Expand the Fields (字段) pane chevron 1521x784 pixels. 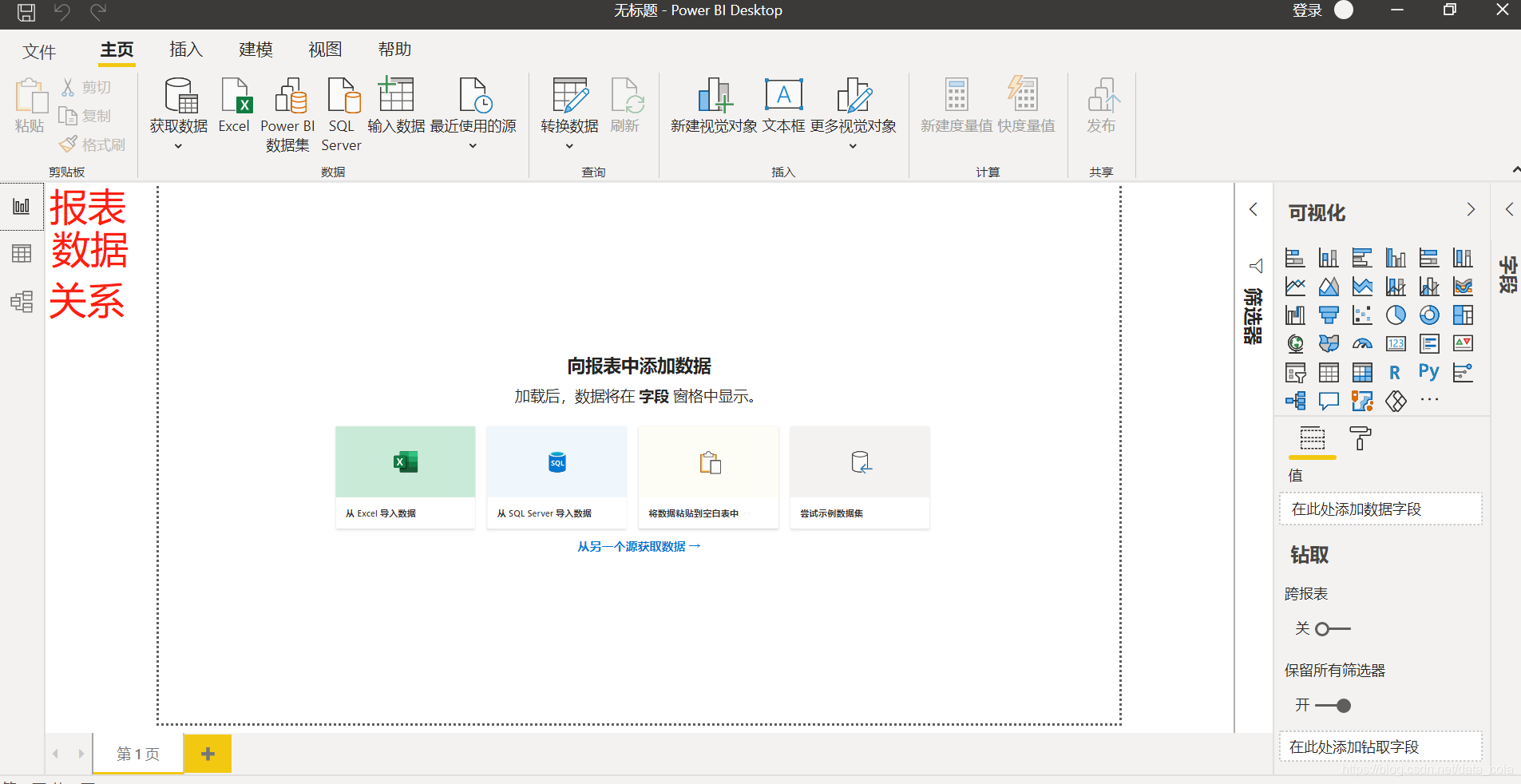tap(1509, 209)
